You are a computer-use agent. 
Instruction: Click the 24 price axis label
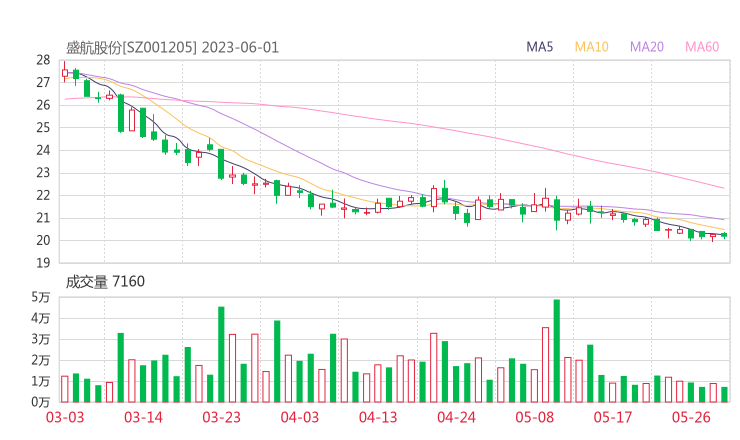43,151
